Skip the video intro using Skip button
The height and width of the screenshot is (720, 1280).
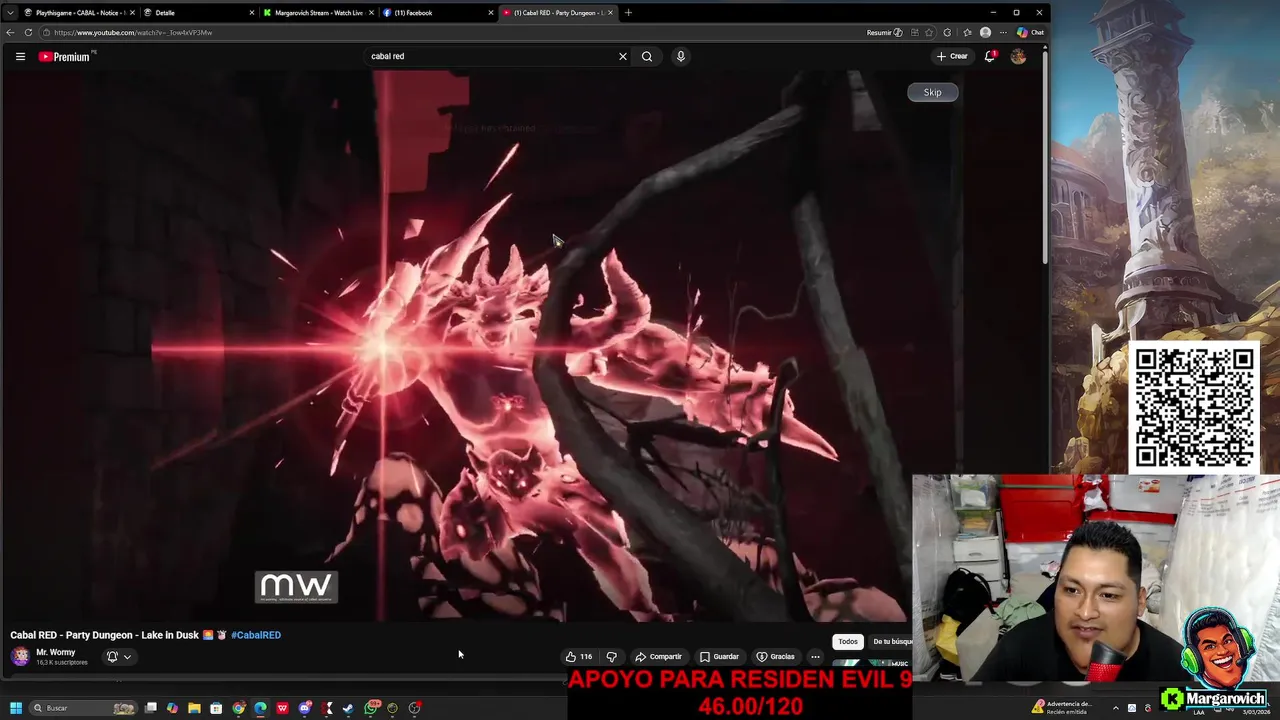(x=932, y=92)
